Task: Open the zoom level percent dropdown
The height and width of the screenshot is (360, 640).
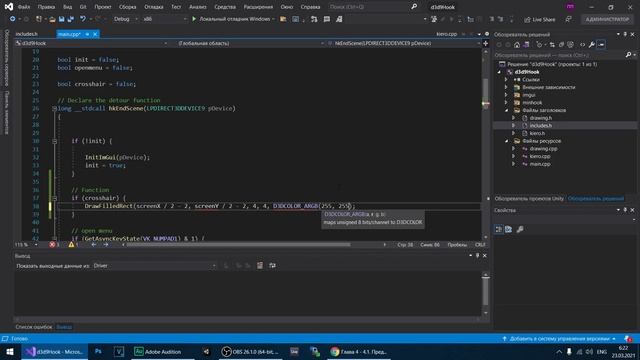Action: [27, 244]
